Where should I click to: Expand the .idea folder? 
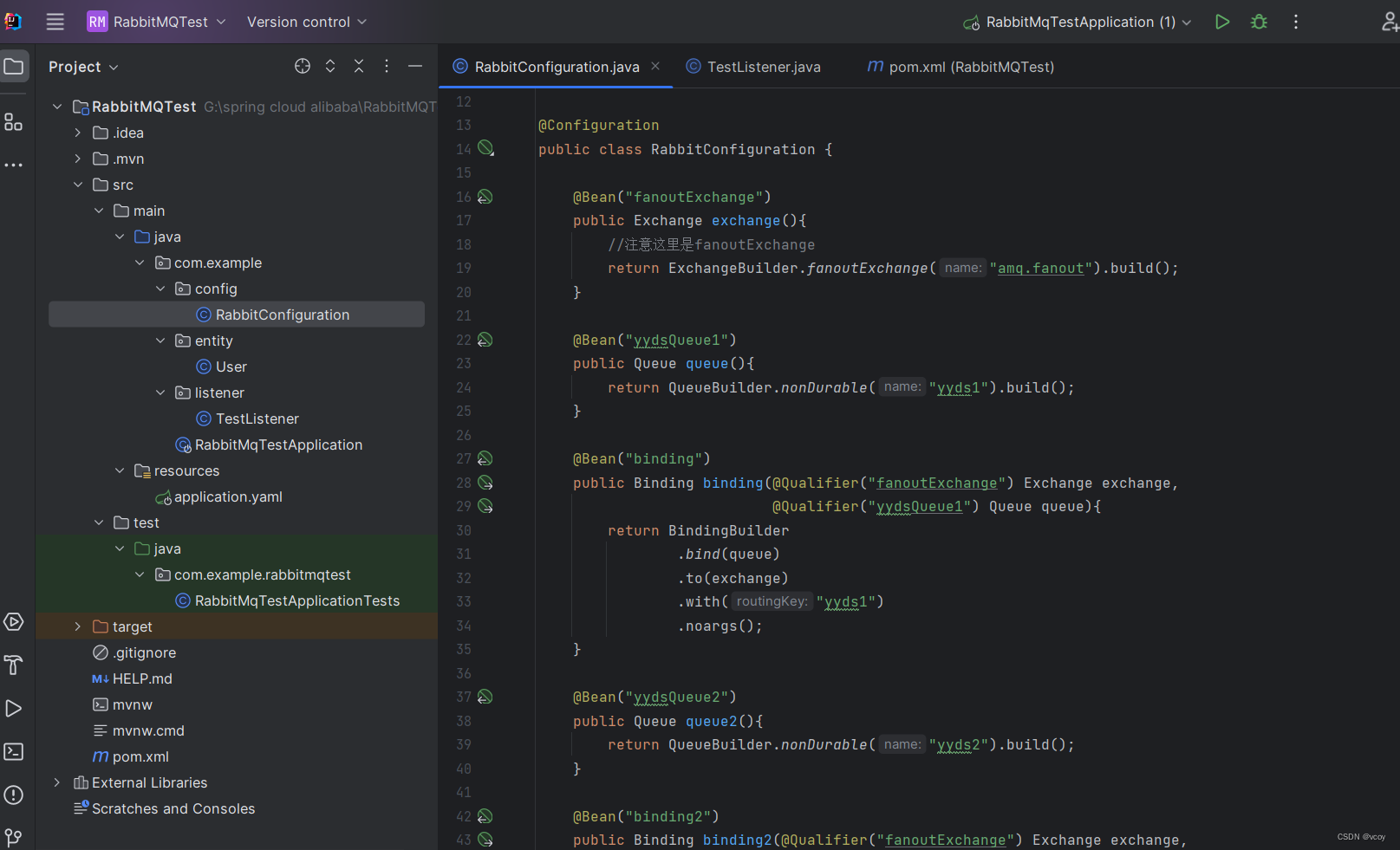(x=78, y=133)
